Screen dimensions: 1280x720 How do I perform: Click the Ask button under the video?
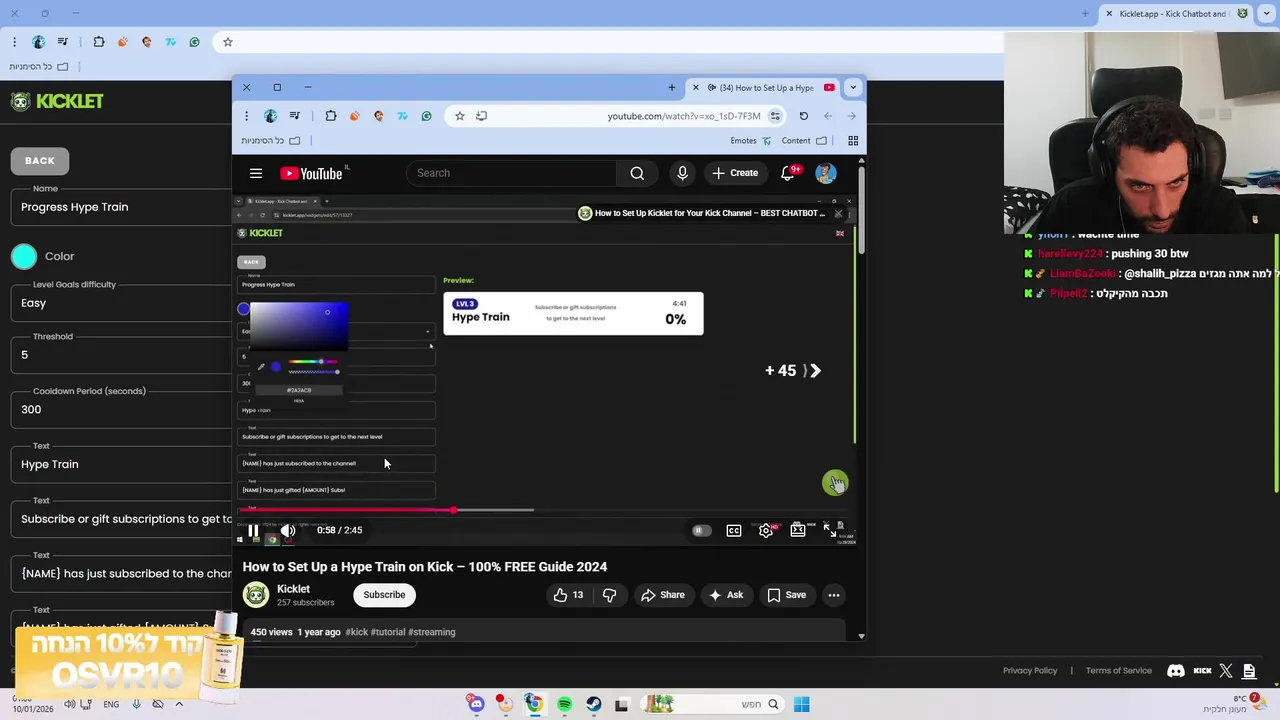[x=726, y=595]
